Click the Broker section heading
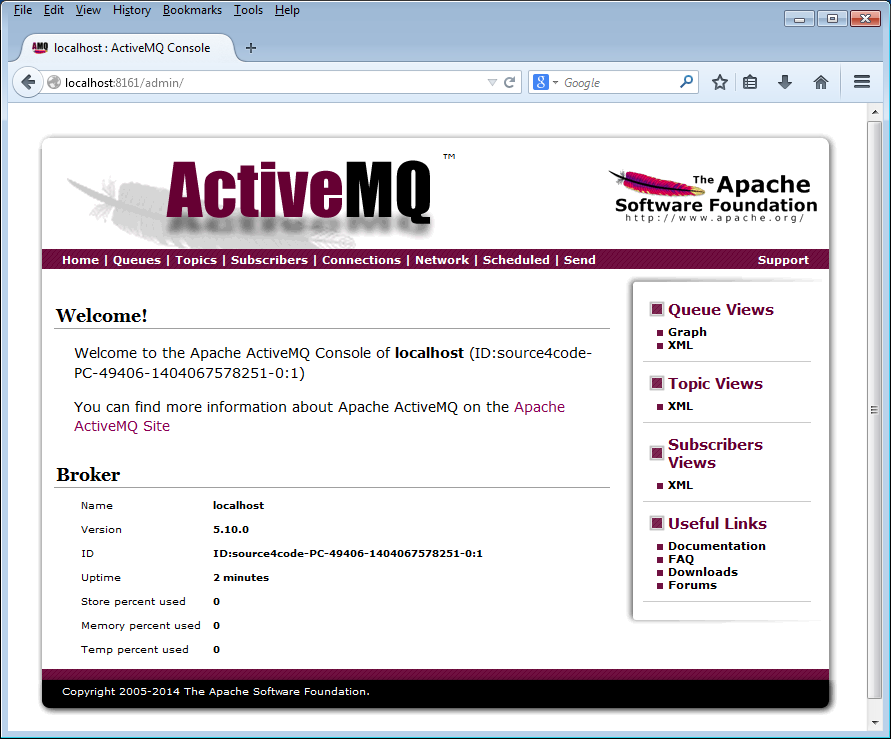Screen dimensions: 891x739 (88, 474)
